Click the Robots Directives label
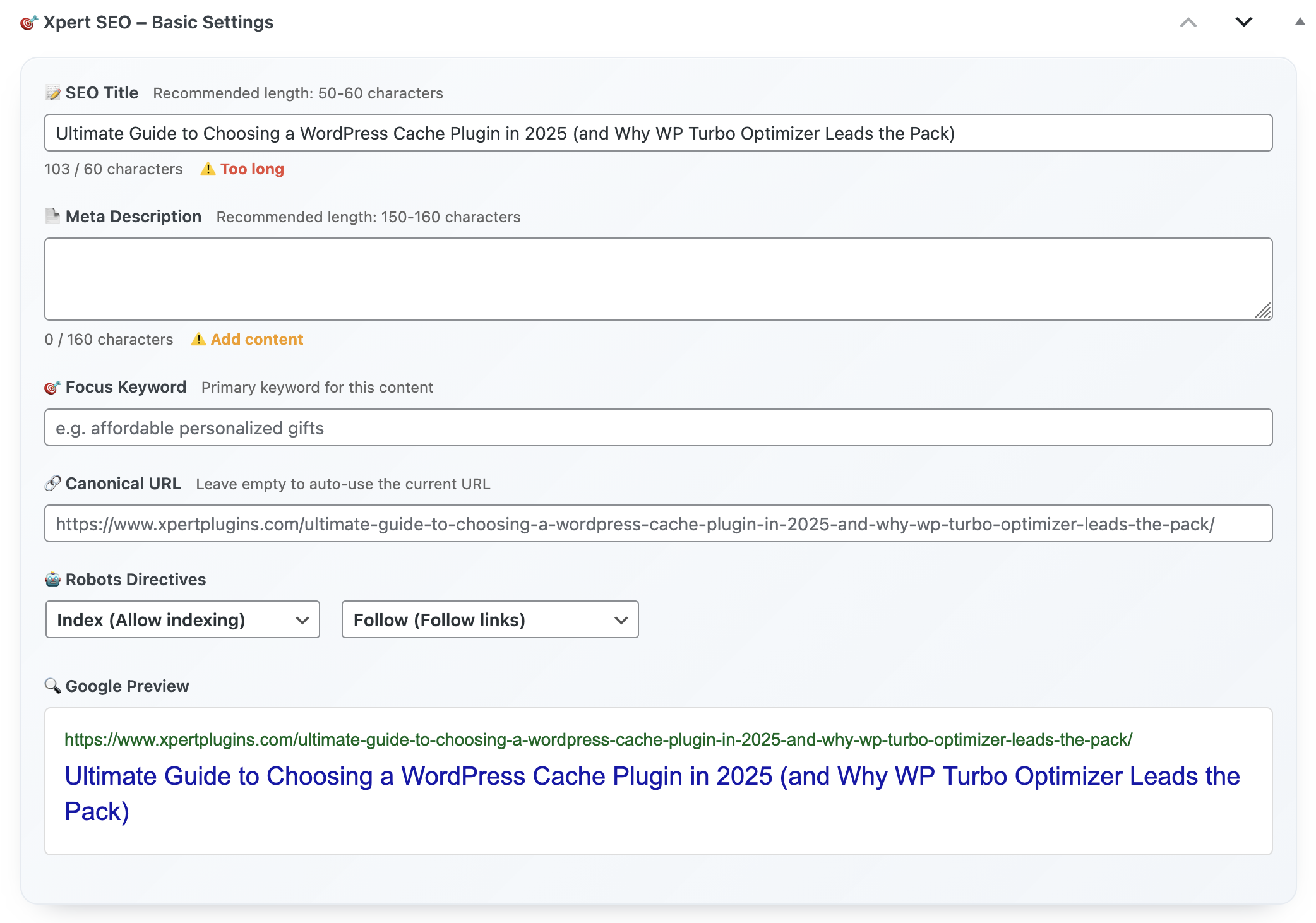This screenshot has height=923, width=1316. click(136, 580)
